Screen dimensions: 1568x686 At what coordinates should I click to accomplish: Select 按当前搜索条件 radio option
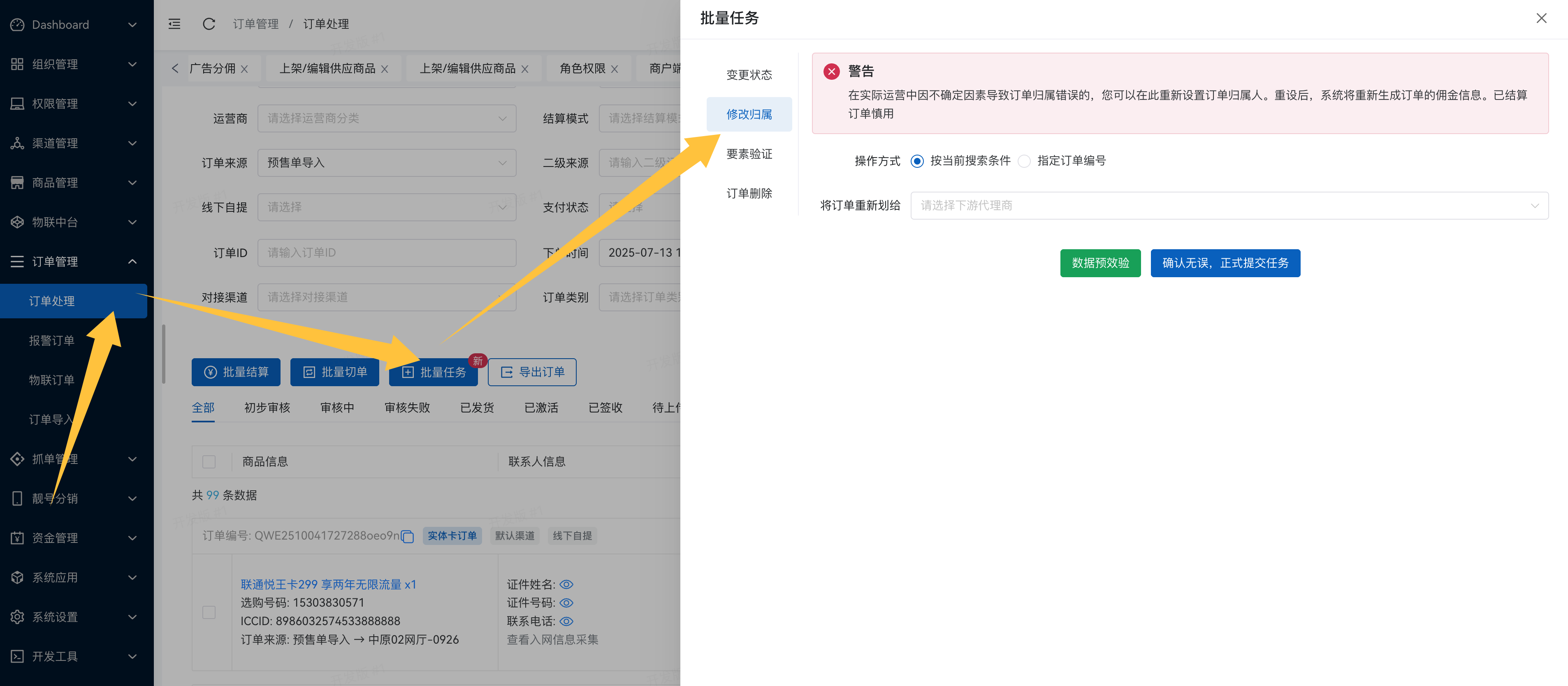917,161
